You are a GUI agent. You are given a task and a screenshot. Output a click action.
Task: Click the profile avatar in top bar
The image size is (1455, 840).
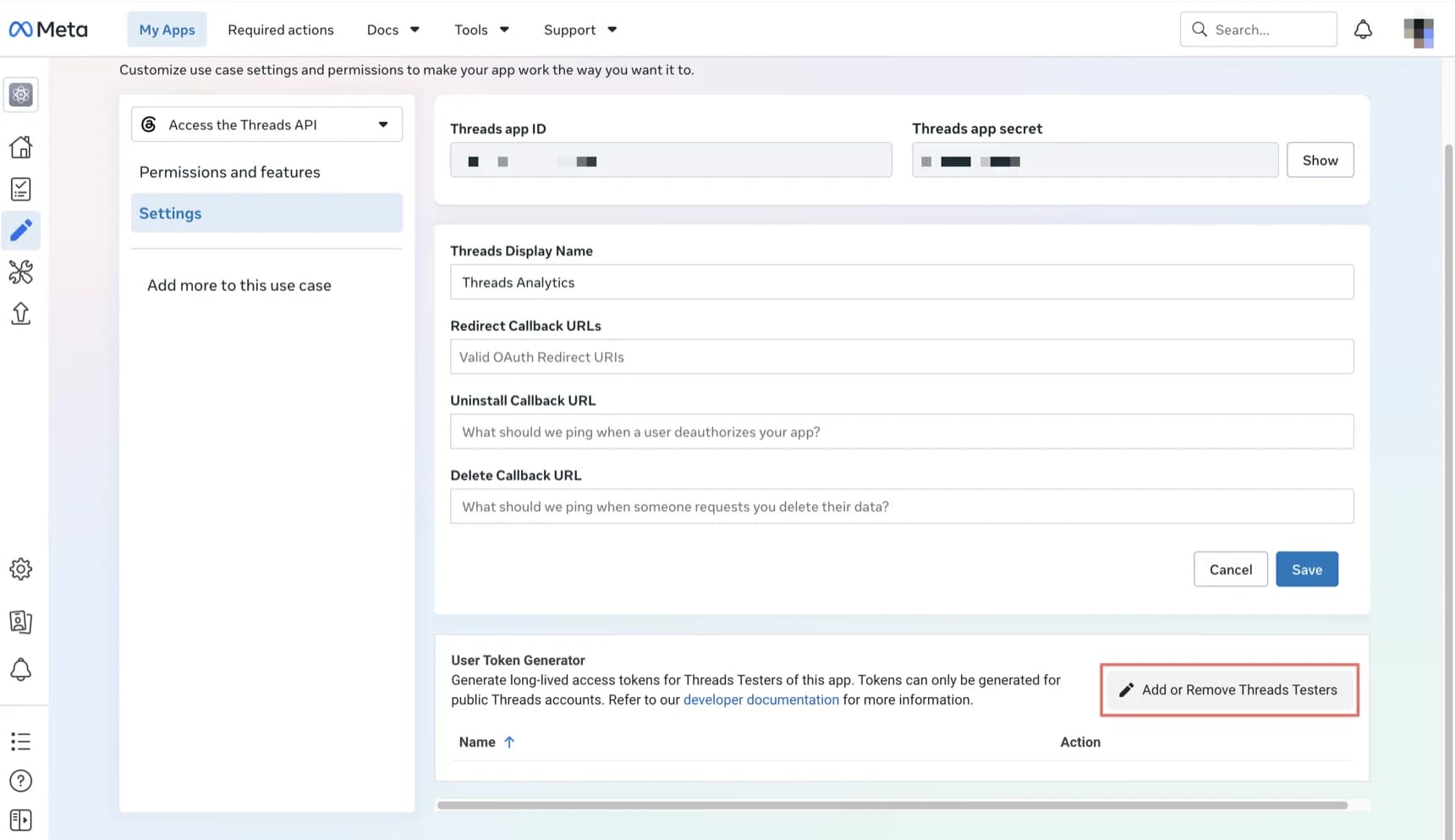tap(1419, 32)
